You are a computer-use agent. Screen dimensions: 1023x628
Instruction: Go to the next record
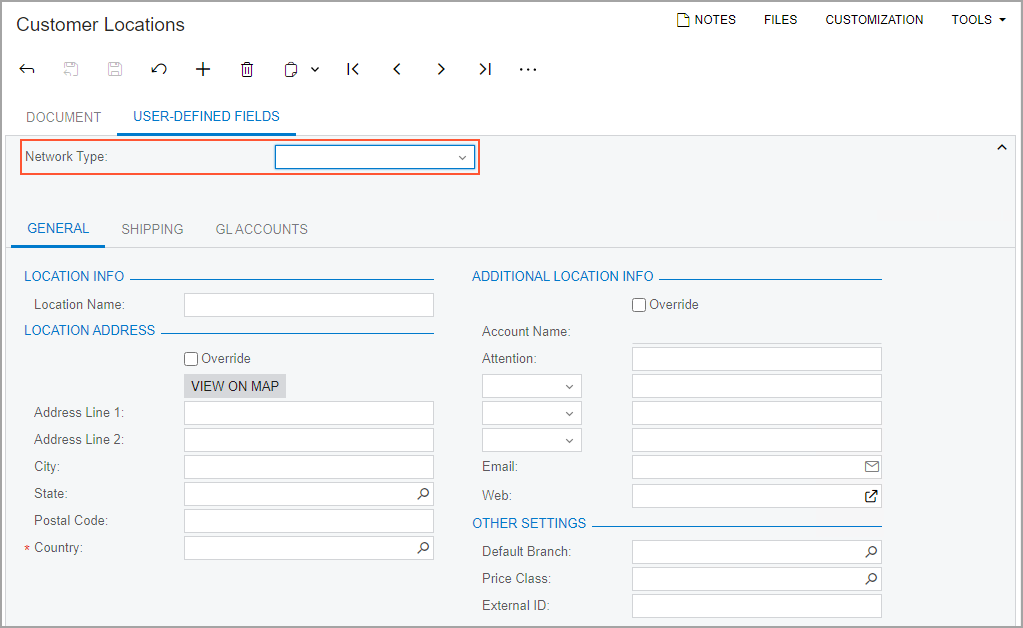(x=441, y=69)
